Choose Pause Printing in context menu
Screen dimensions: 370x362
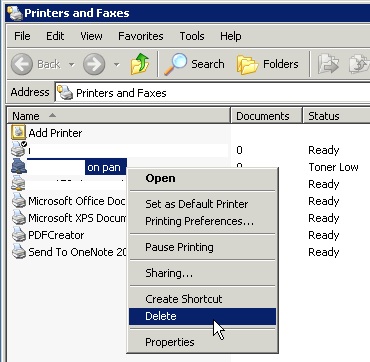[x=202, y=247]
